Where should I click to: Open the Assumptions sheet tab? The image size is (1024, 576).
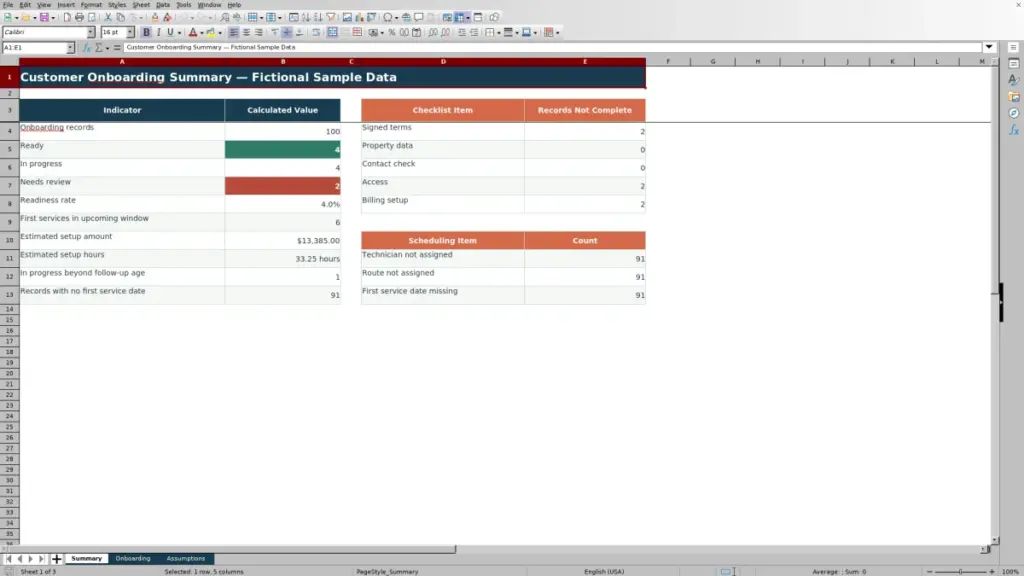[x=185, y=558]
